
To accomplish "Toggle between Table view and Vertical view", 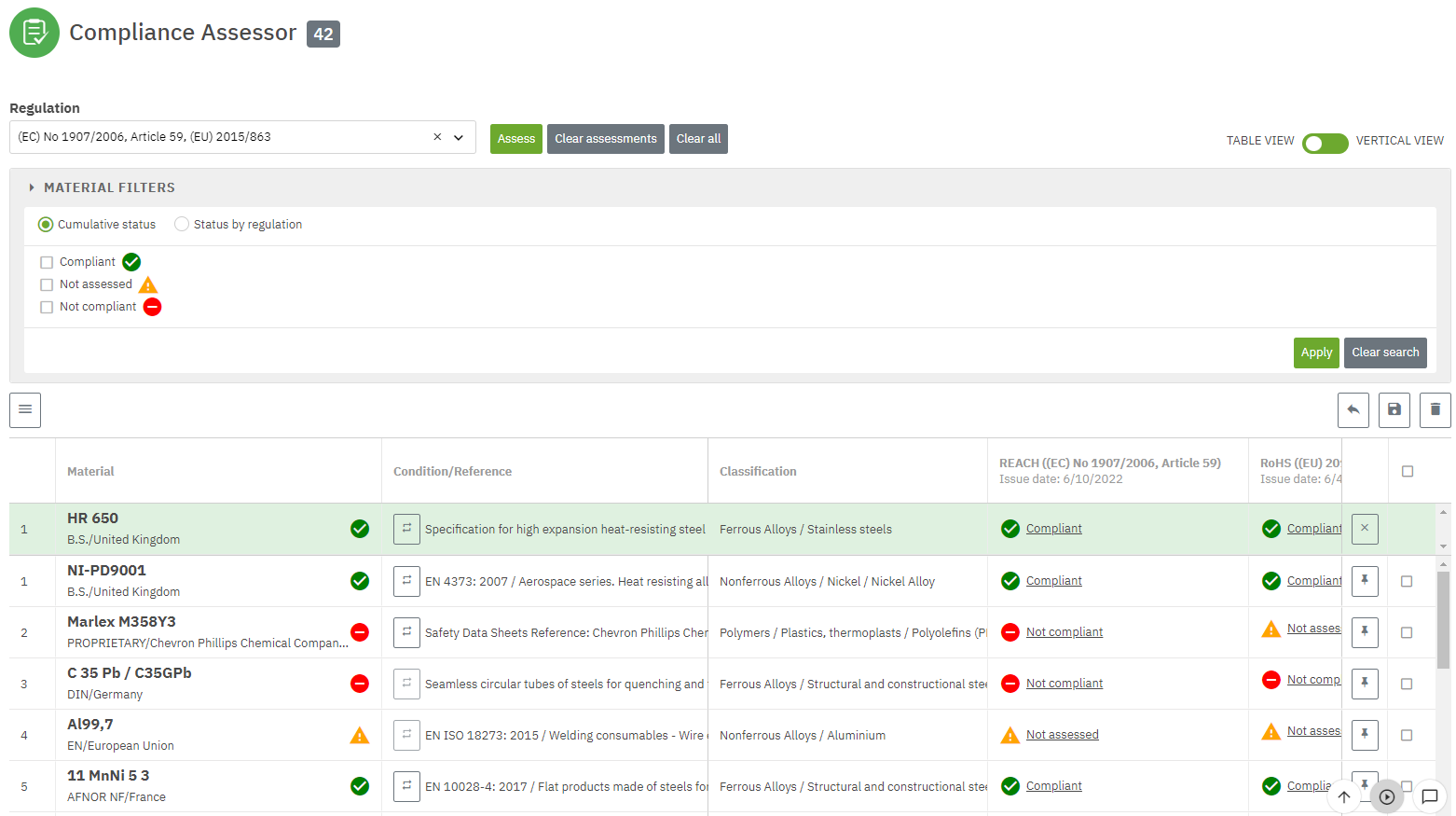I will 1325,143.
